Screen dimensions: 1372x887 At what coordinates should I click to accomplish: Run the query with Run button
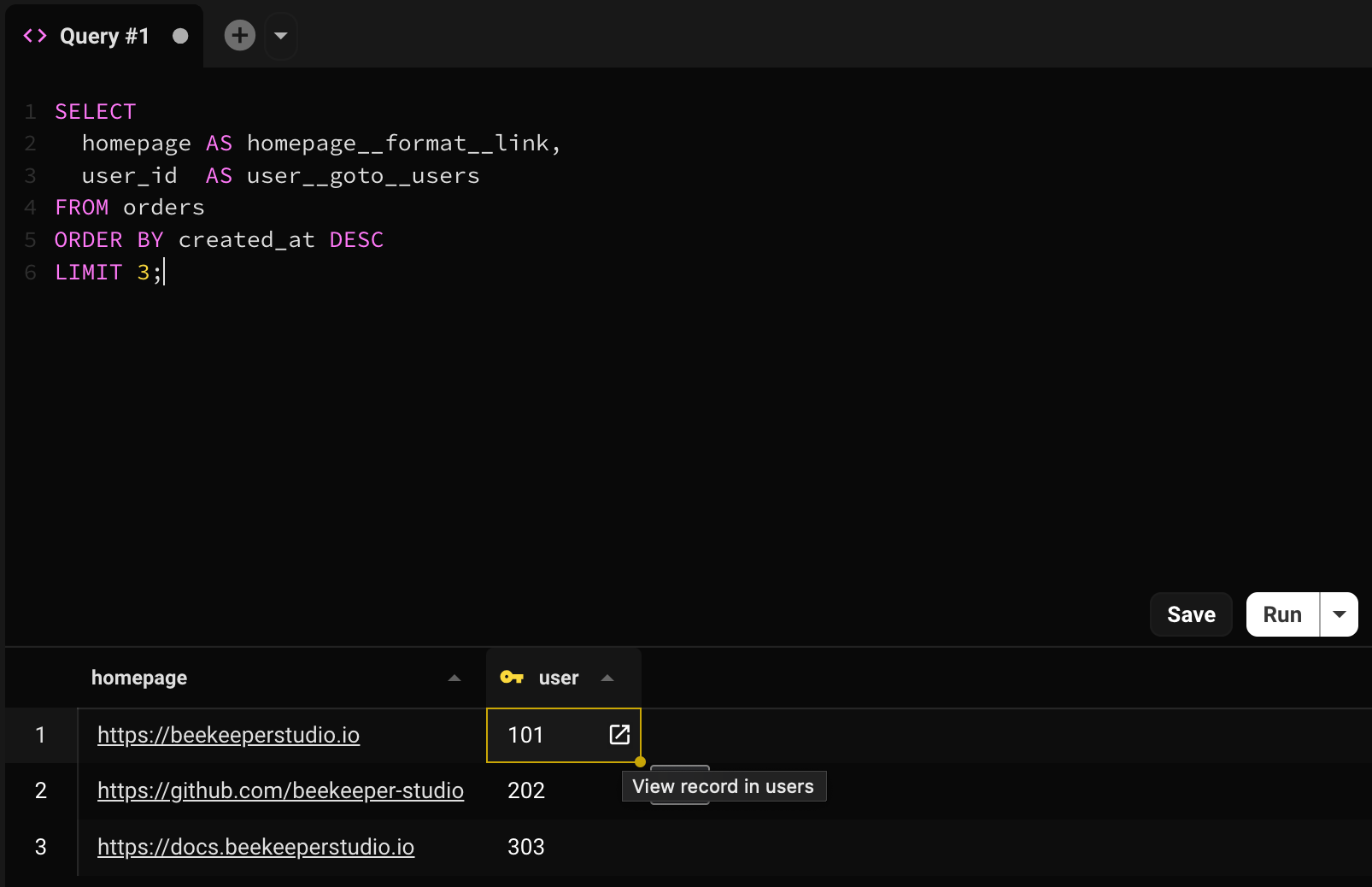point(1281,614)
